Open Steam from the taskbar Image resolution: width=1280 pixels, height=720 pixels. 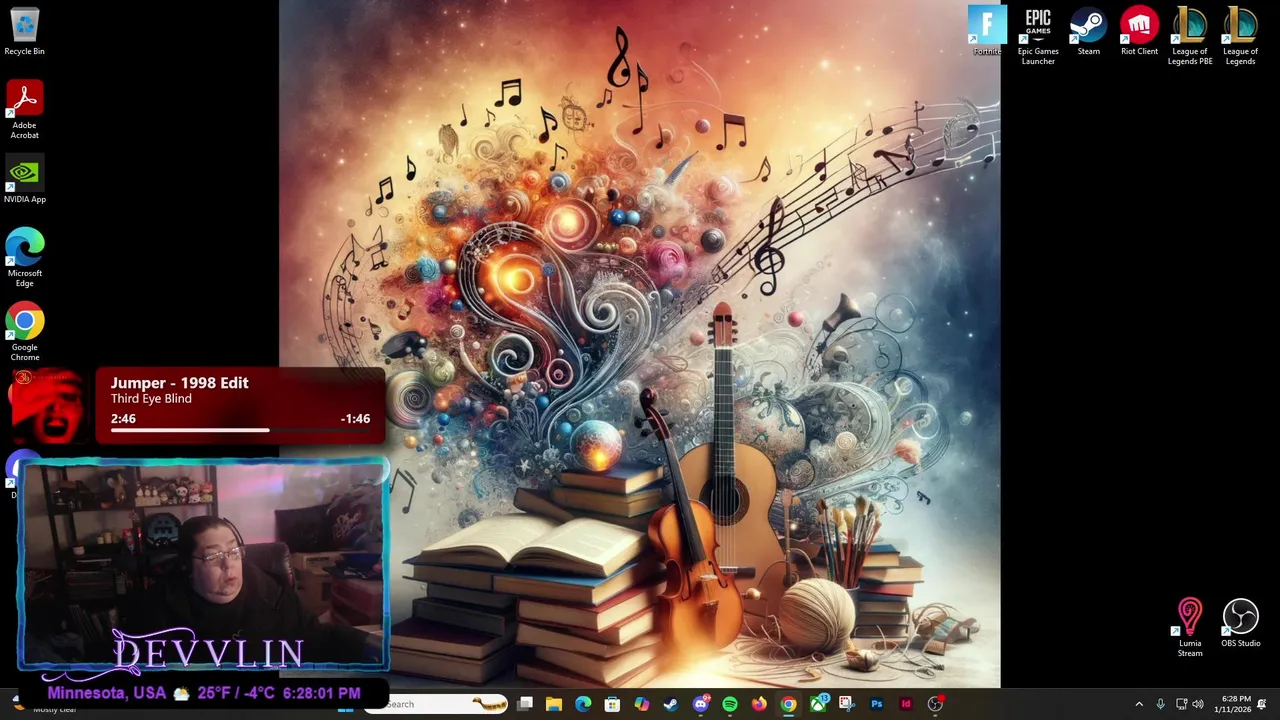point(671,704)
